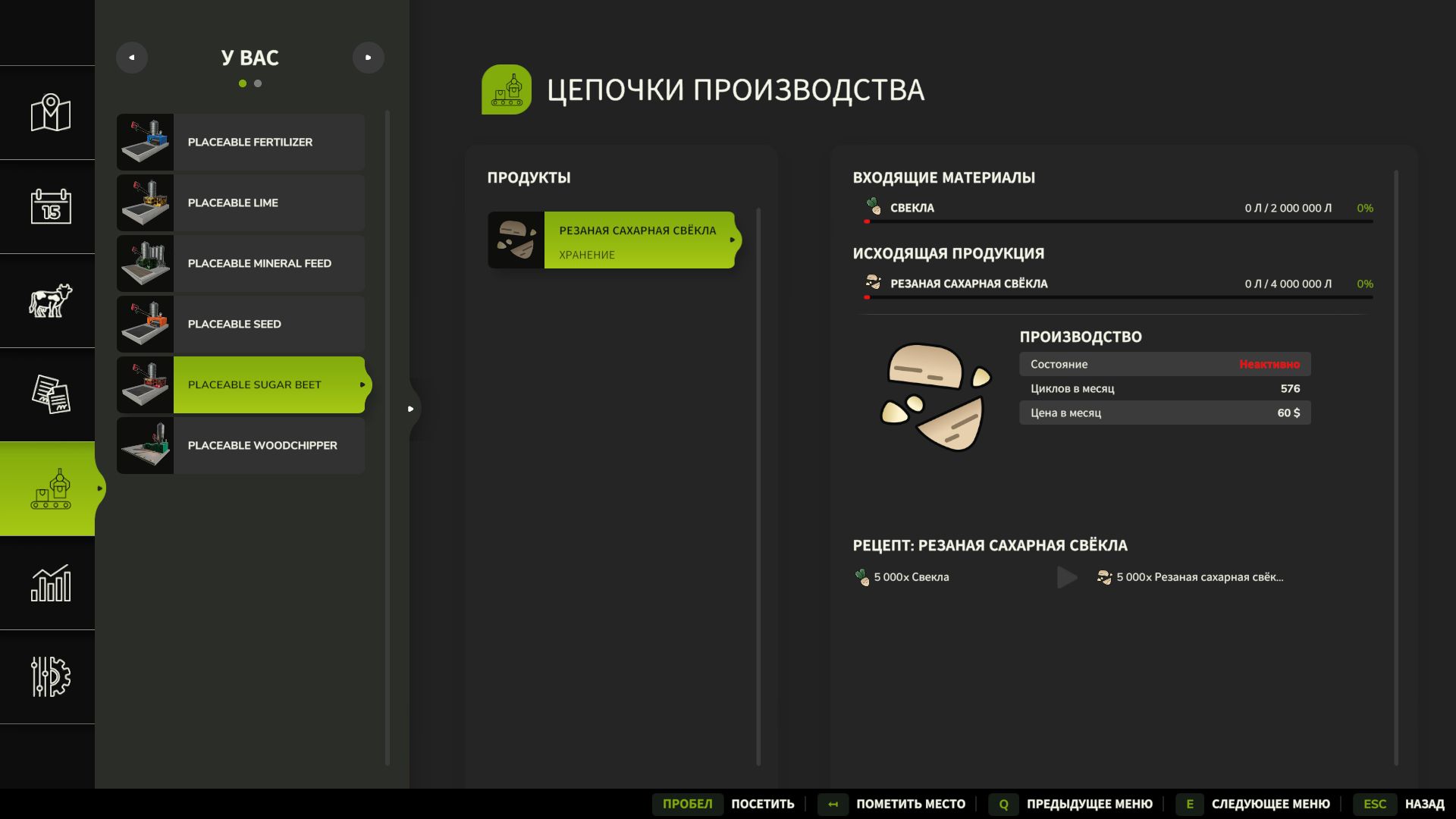Click the Свекла input fill progress bar
Screen dimensions: 1456x819
(x=1119, y=221)
